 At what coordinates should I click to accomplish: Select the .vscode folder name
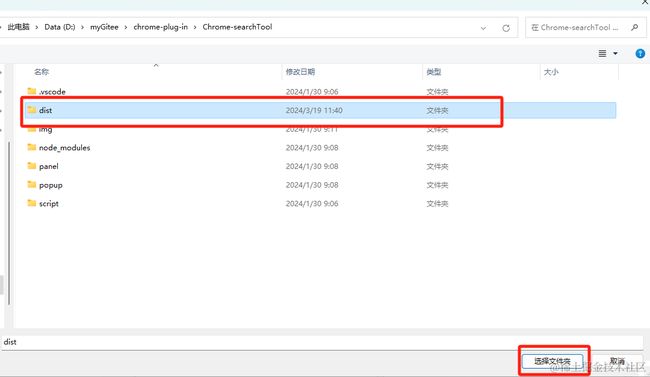pyautogui.click(x=52, y=92)
